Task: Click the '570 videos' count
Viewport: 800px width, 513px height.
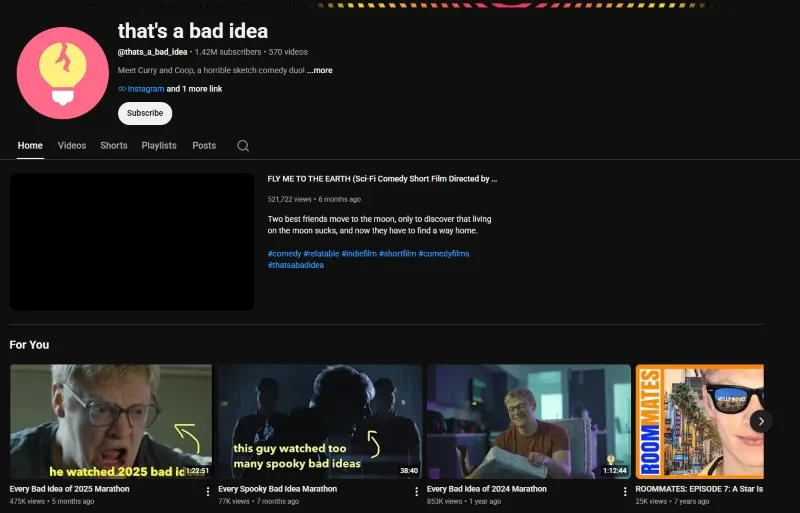Action: click(x=288, y=52)
